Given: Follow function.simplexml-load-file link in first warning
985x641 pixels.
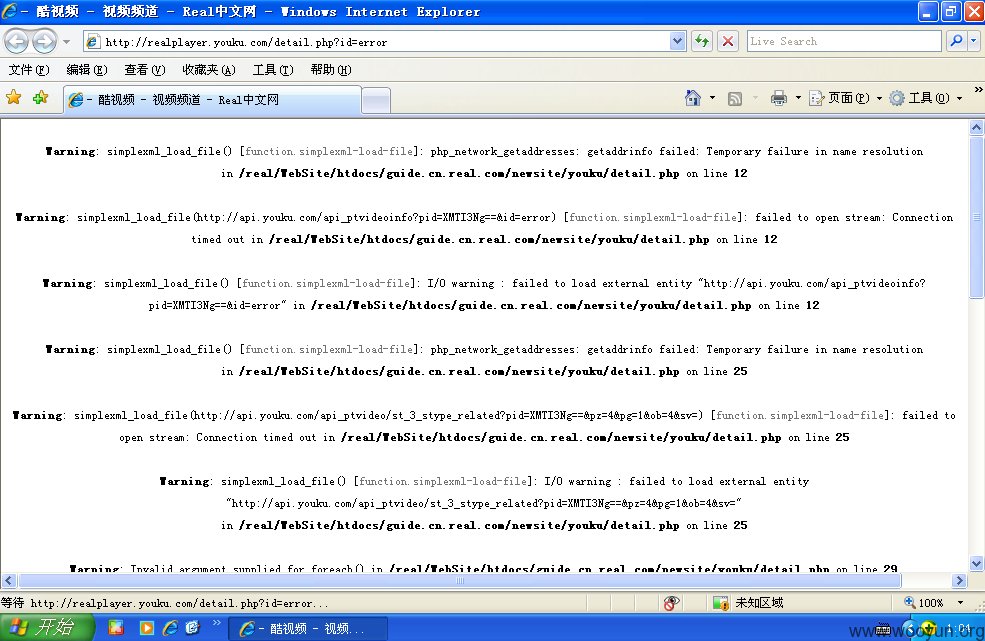Looking at the screenshot, I should coord(329,151).
